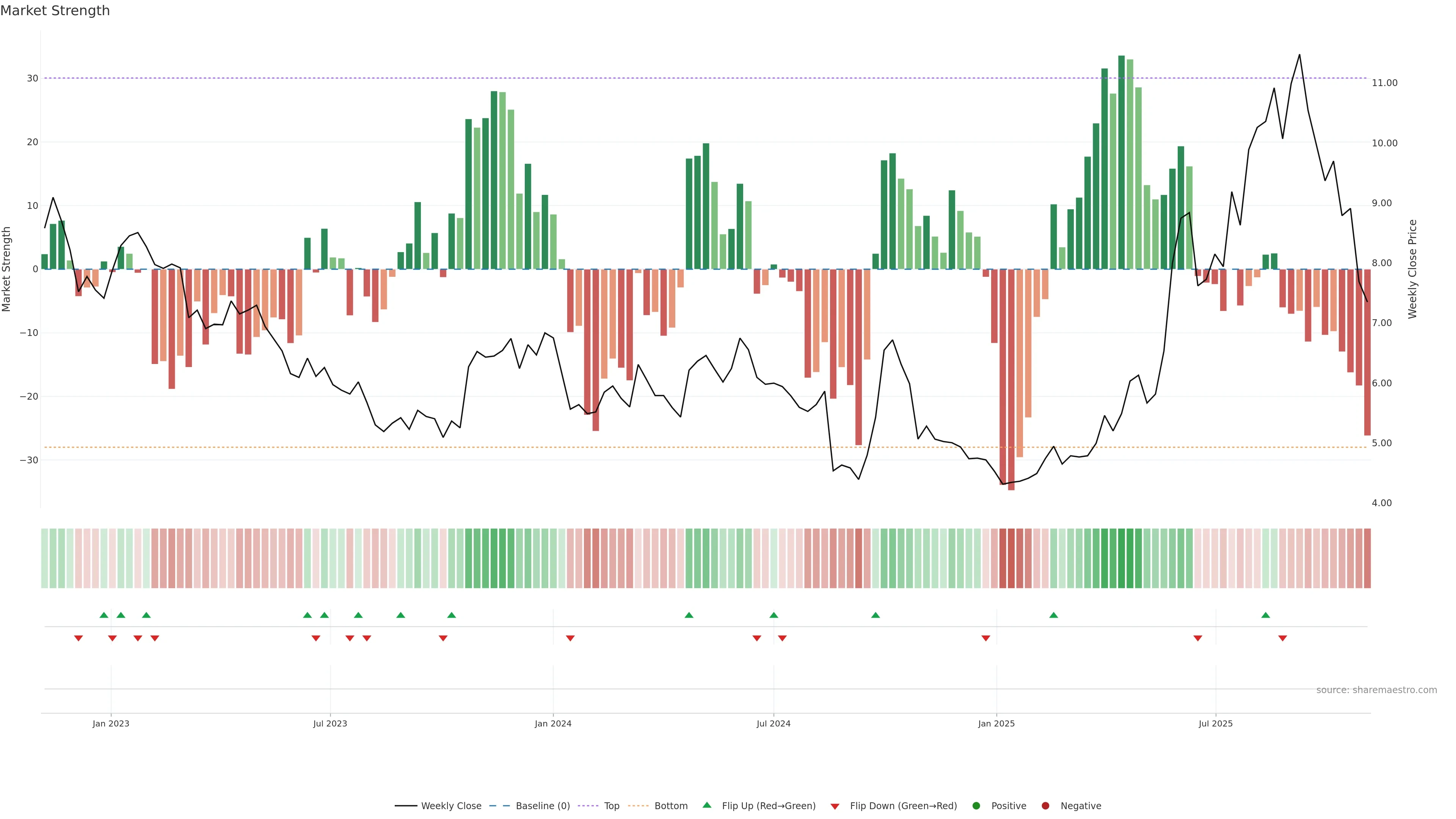Click the last dark red heatmap strip cell
1456x819 pixels.
pos(1367,559)
